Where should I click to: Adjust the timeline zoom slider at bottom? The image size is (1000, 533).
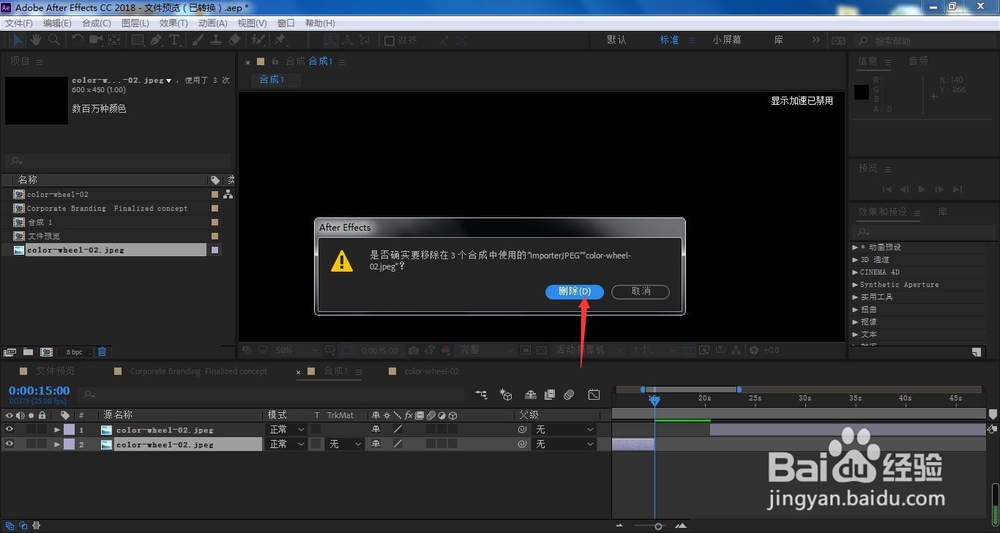[x=658, y=526]
